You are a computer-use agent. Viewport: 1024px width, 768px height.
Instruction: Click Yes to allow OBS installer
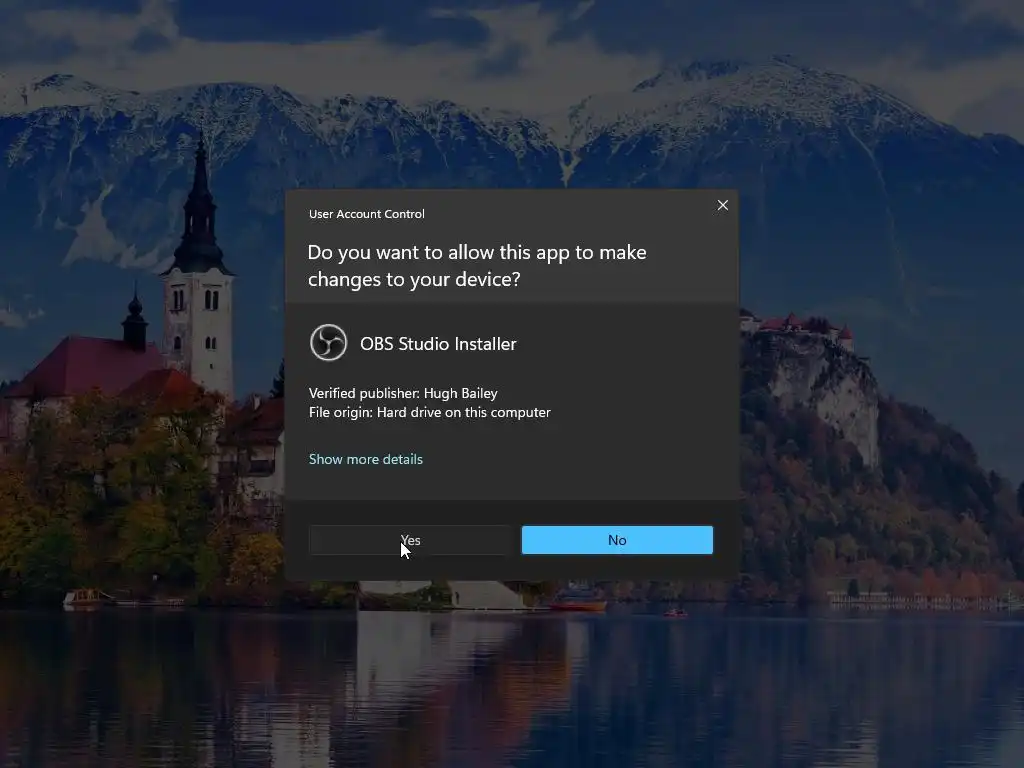tap(409, 540)
